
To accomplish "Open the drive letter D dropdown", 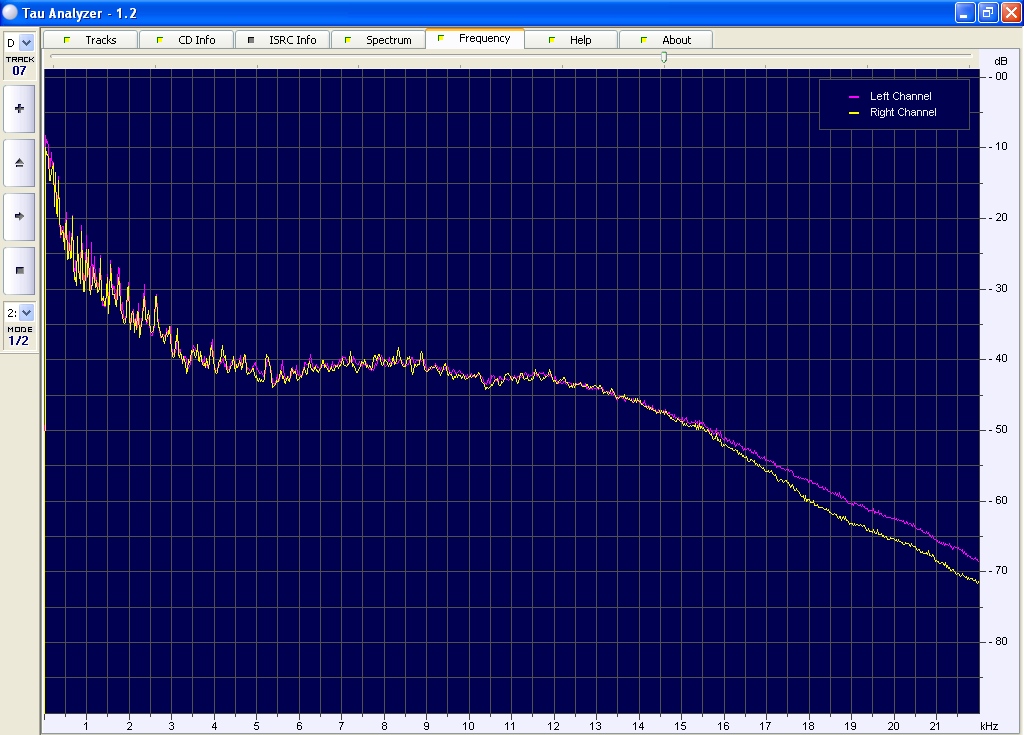I will point(26,43).
